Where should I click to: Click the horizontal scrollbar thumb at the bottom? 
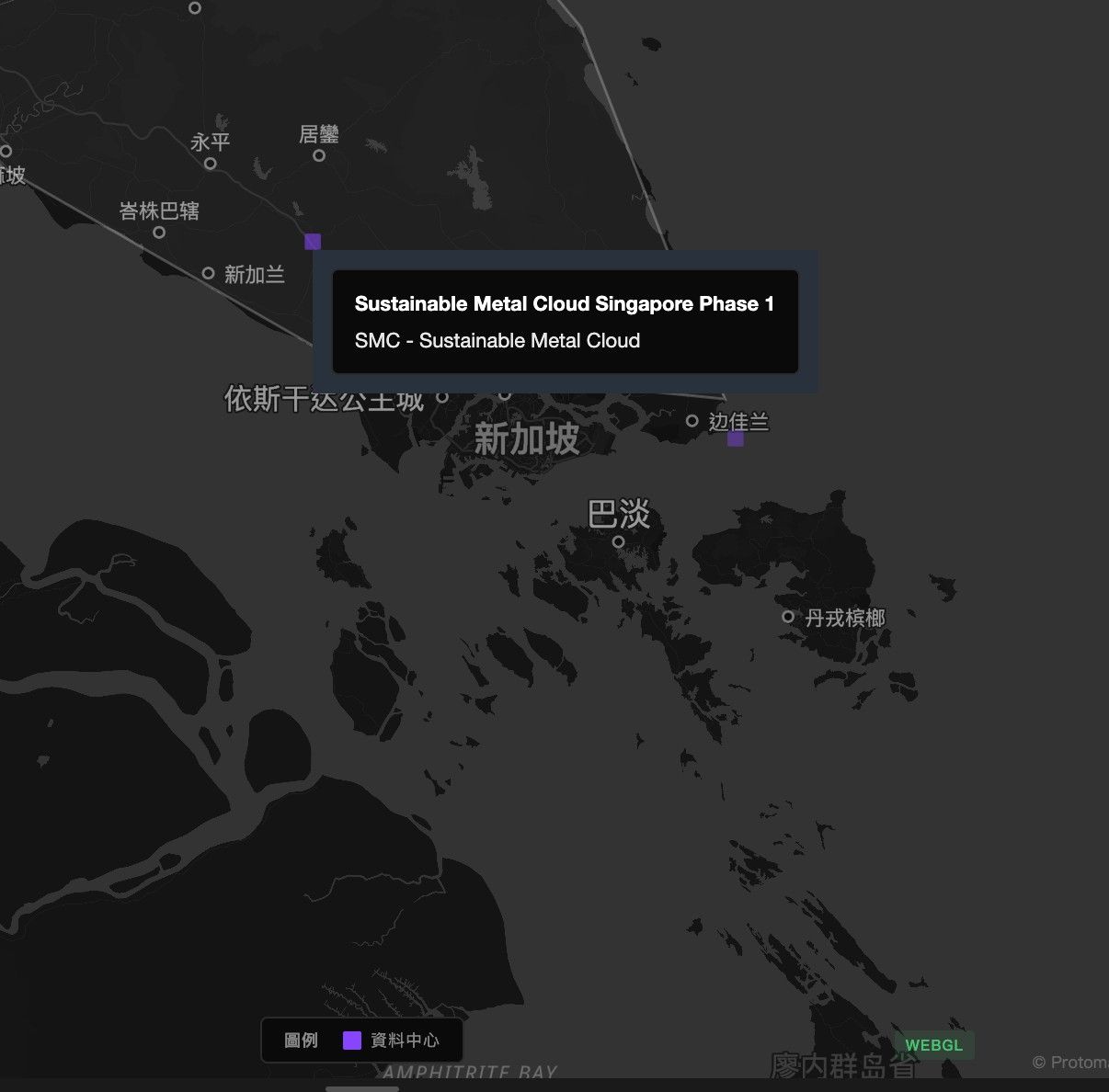(362, 1088)
